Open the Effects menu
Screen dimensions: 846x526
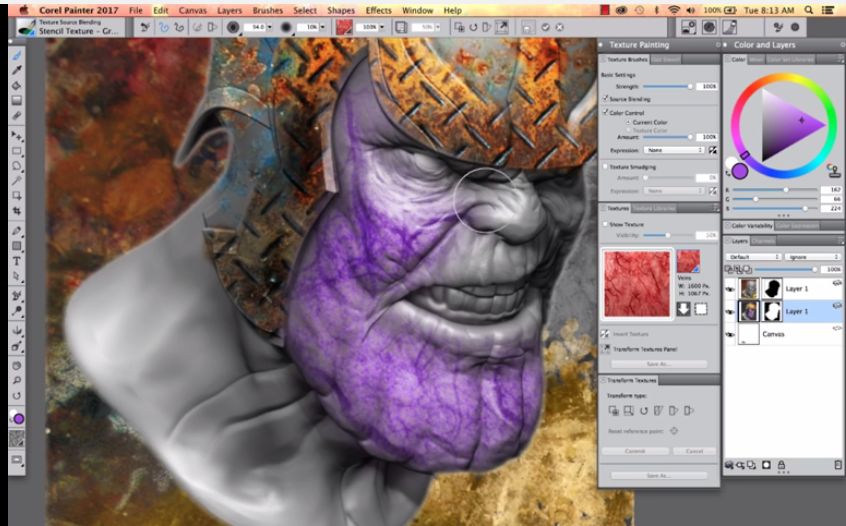pyautogui.click(x=379, y=10)
